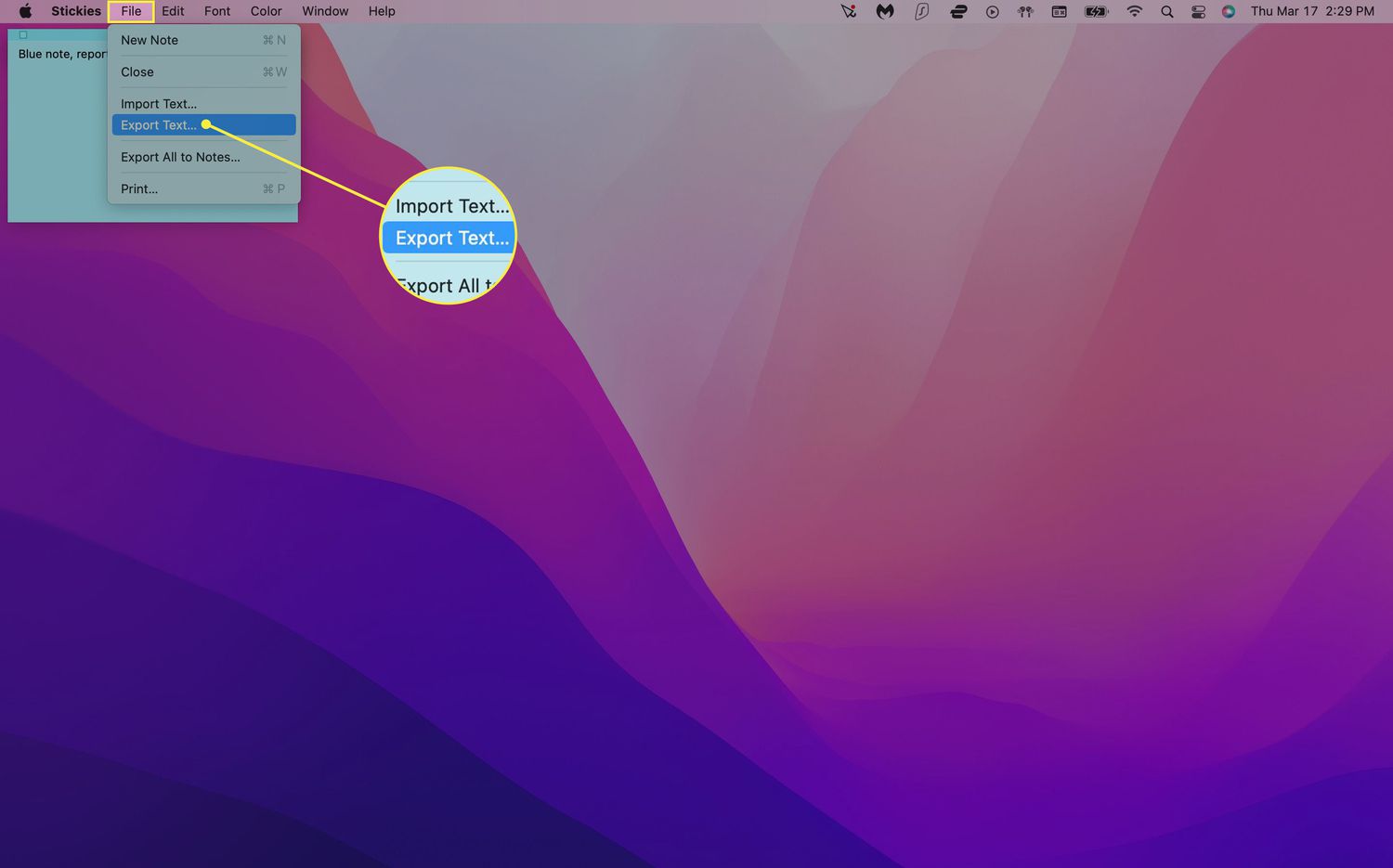Open Spotlight search magnifier

click(x=1167, y=11)
